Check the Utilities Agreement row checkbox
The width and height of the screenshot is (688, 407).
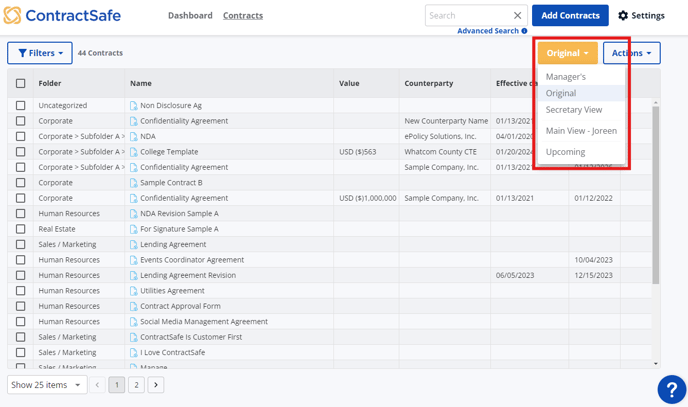click(21, 291)
